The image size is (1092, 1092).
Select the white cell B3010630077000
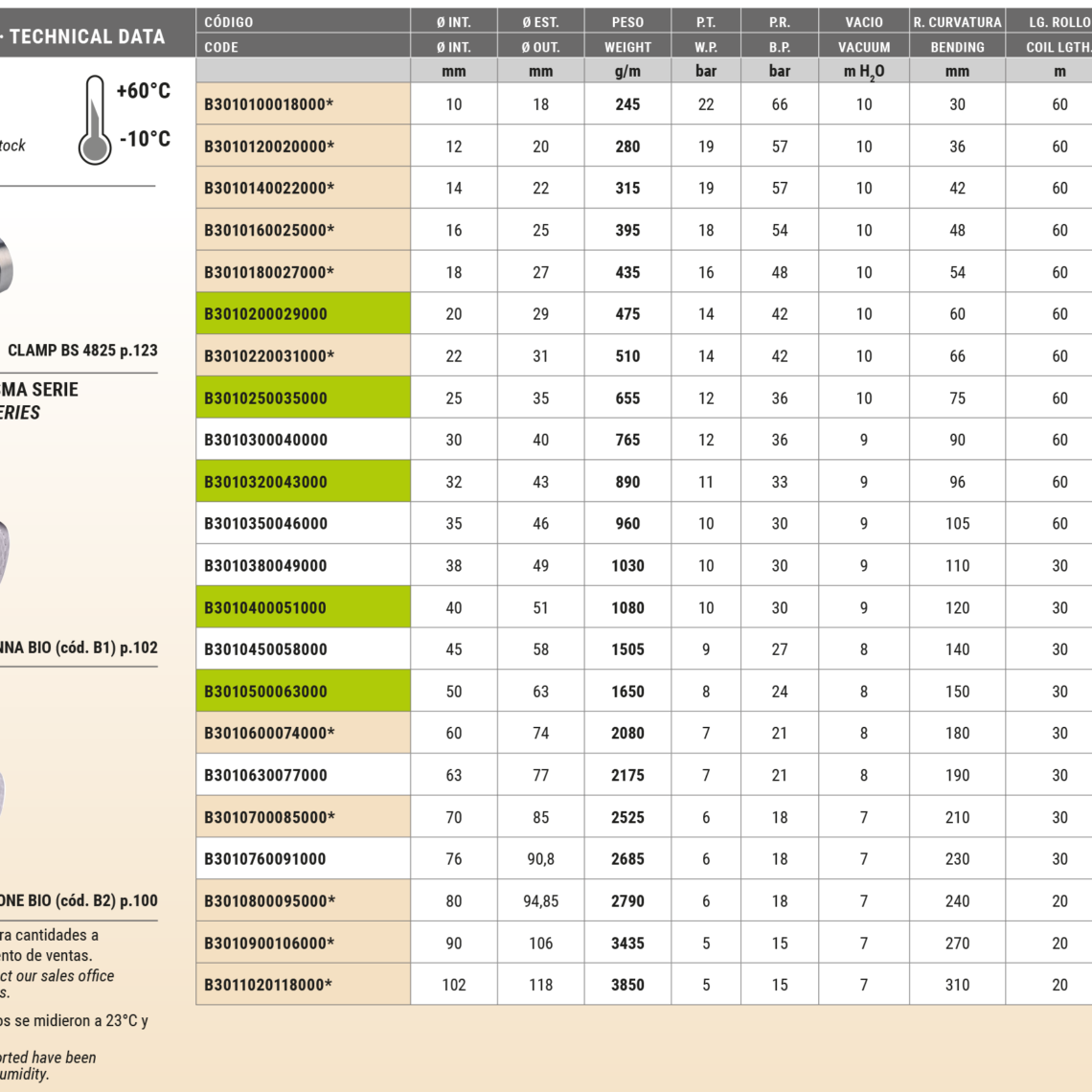point(265,775)
